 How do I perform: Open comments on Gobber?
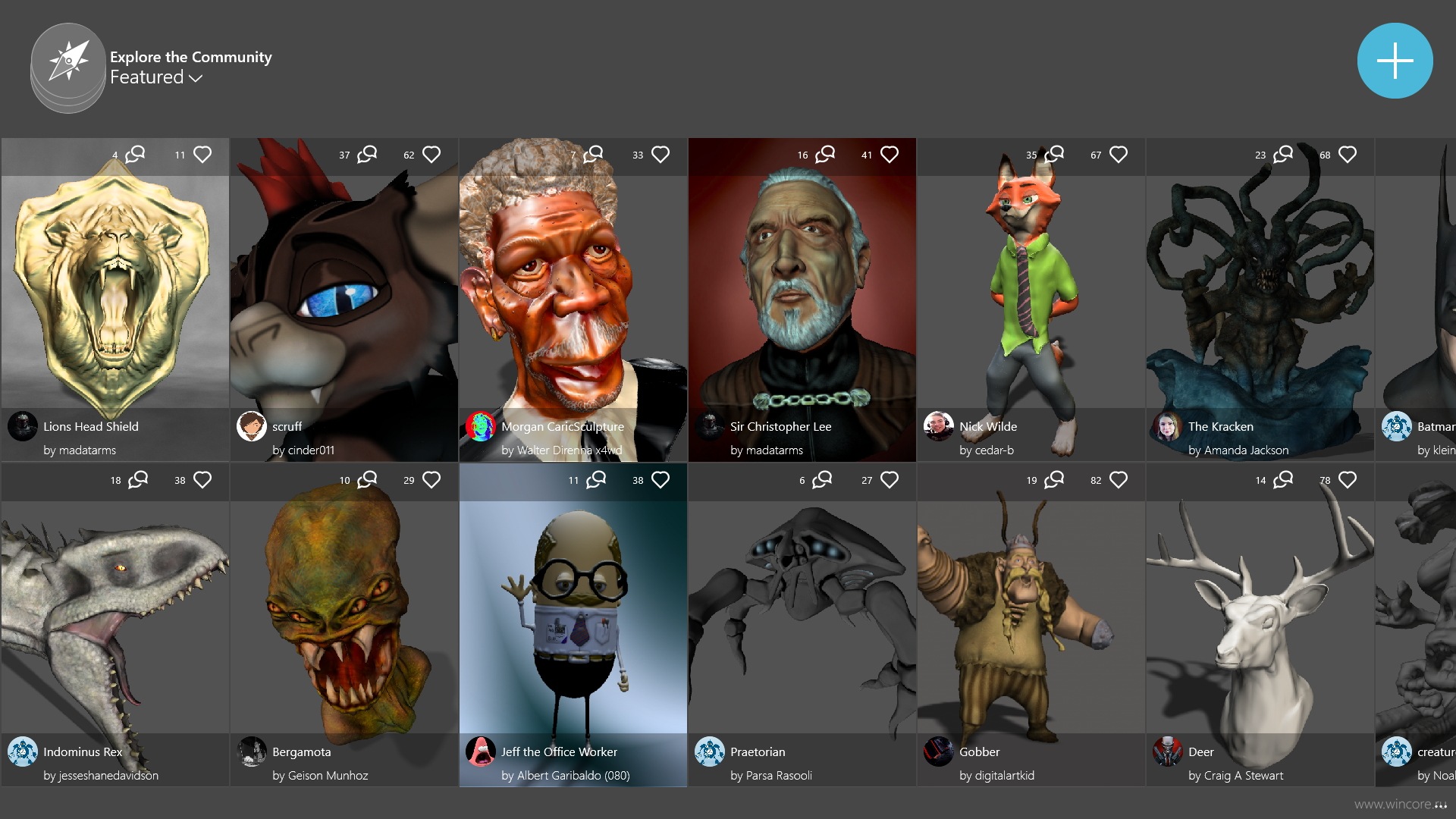(x=1054, y=480)
